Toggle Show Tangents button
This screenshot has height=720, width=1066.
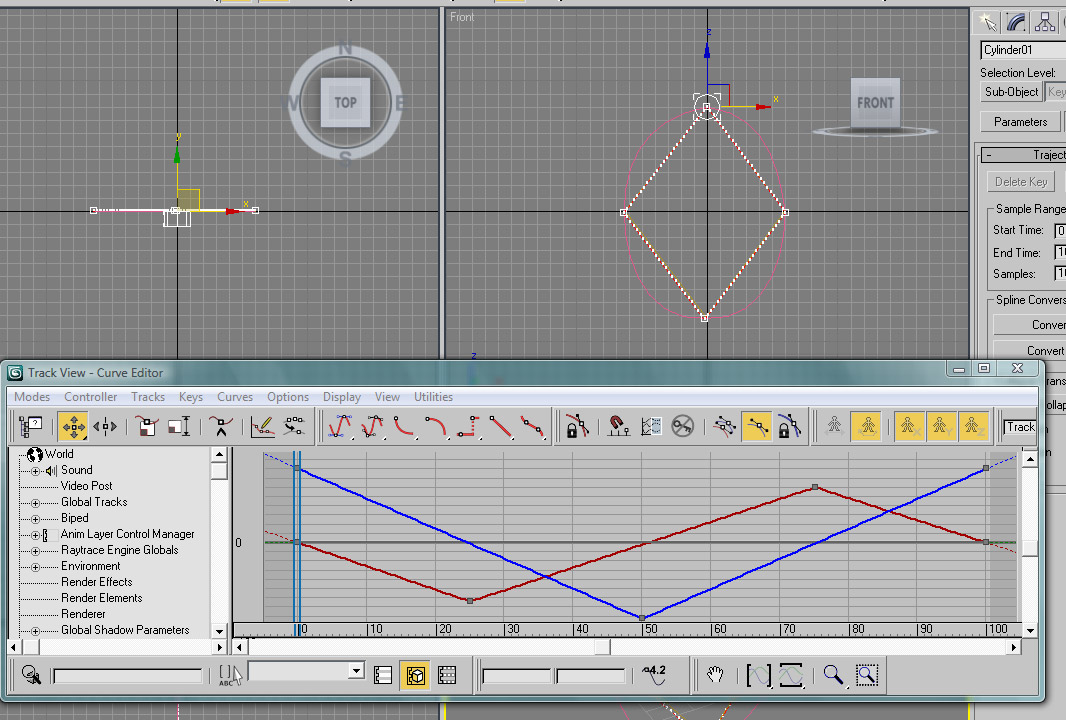click(757, 427)
